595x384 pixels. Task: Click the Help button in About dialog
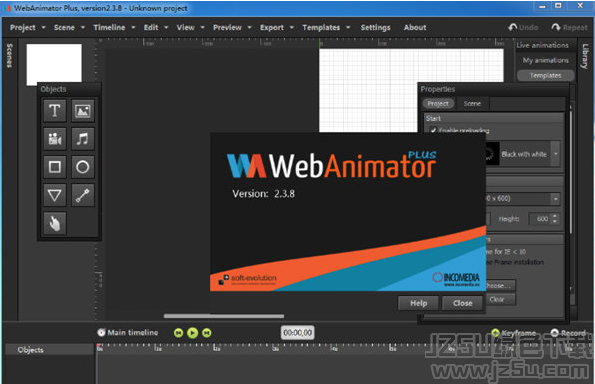pyautogui.click(x=419, y=303)
